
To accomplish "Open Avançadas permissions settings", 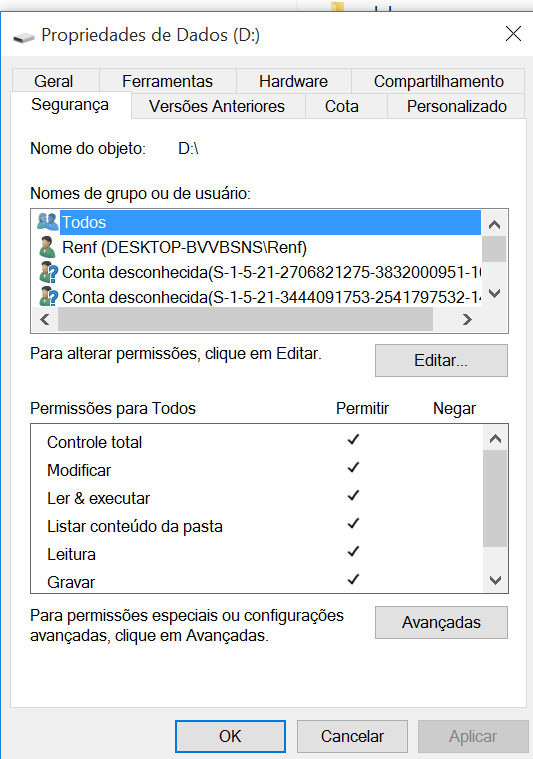I will coord(441,622).
